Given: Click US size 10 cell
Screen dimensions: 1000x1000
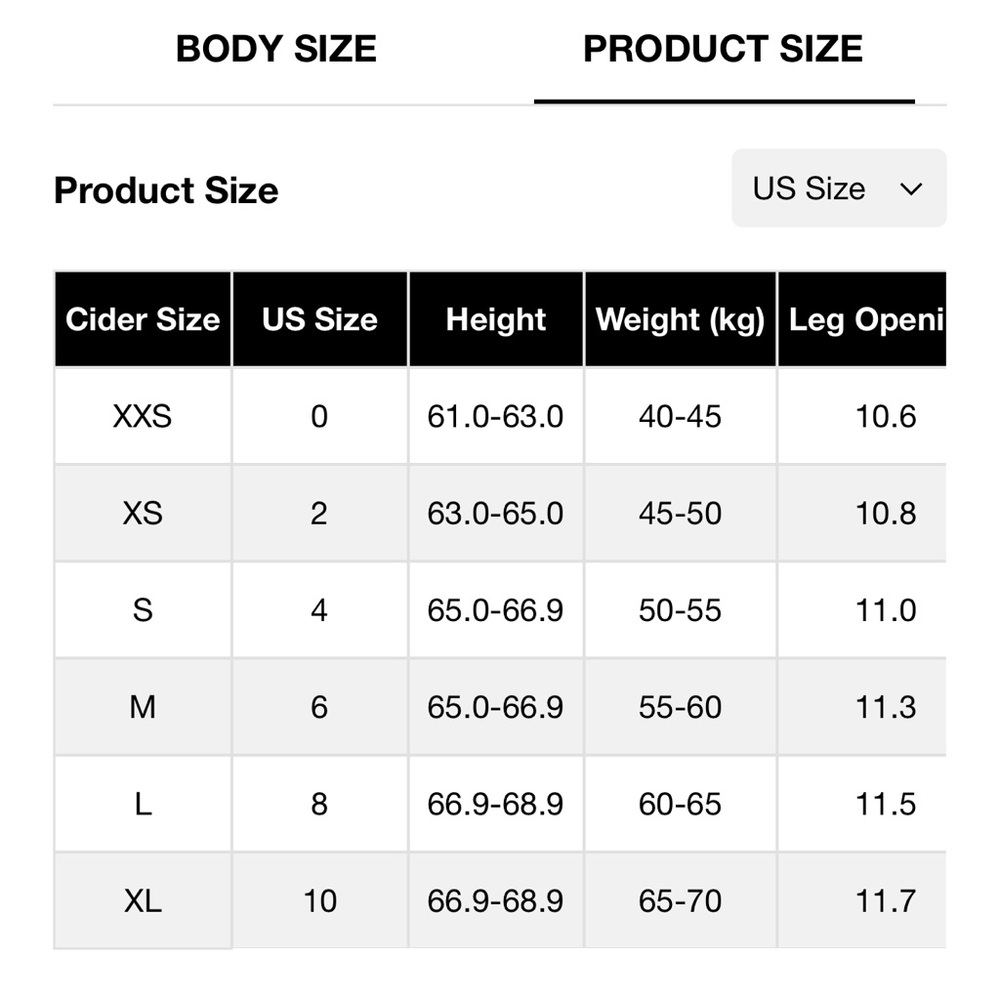Looking at the screenshot, I should tap(320, 901).
